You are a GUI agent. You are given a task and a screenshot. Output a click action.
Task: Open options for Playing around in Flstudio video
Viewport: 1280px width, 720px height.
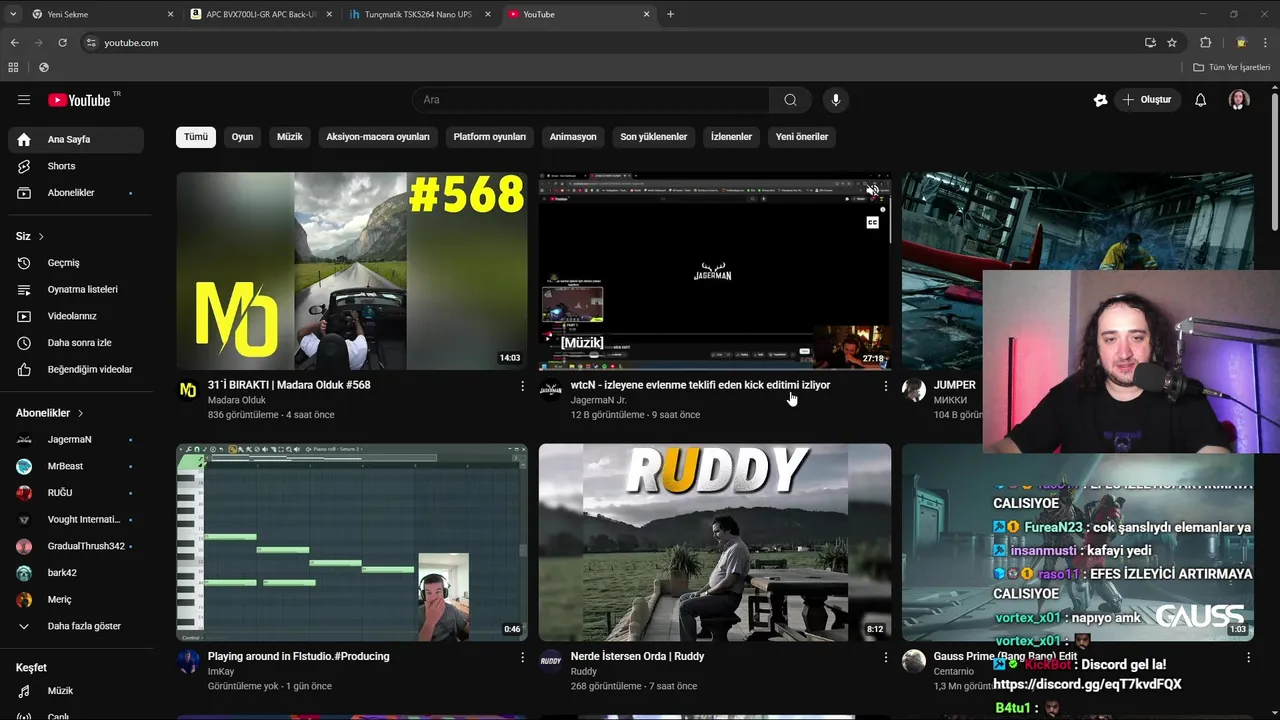522,657
